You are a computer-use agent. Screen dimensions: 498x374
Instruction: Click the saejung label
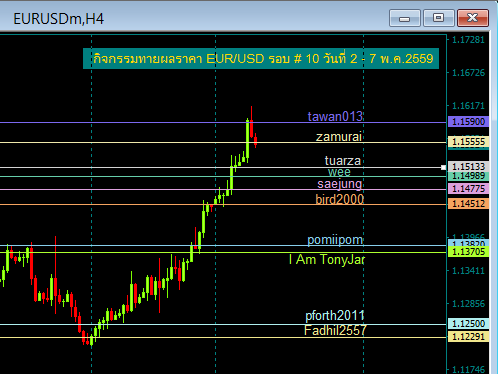[x=340, y=184]
